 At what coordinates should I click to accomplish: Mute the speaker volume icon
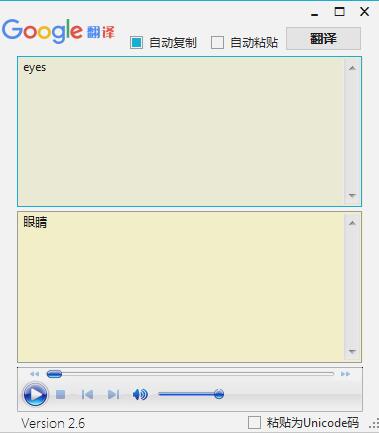140,395
